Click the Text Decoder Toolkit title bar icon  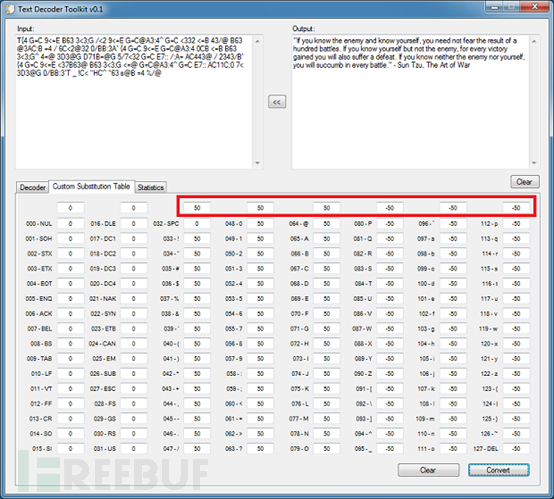11,9
